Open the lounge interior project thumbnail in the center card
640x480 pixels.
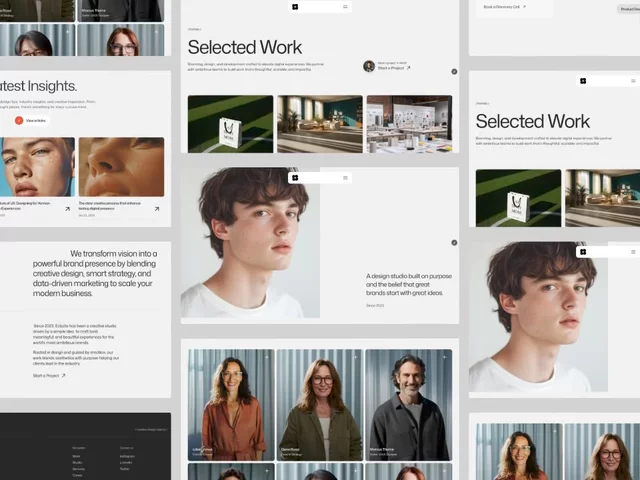tap(320, 124)
